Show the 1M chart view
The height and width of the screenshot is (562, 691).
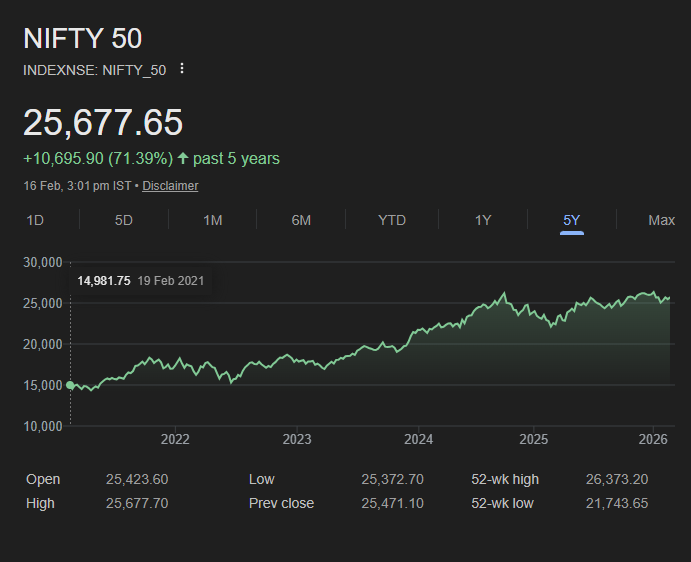pyautogui.click(x=212, y=220)
